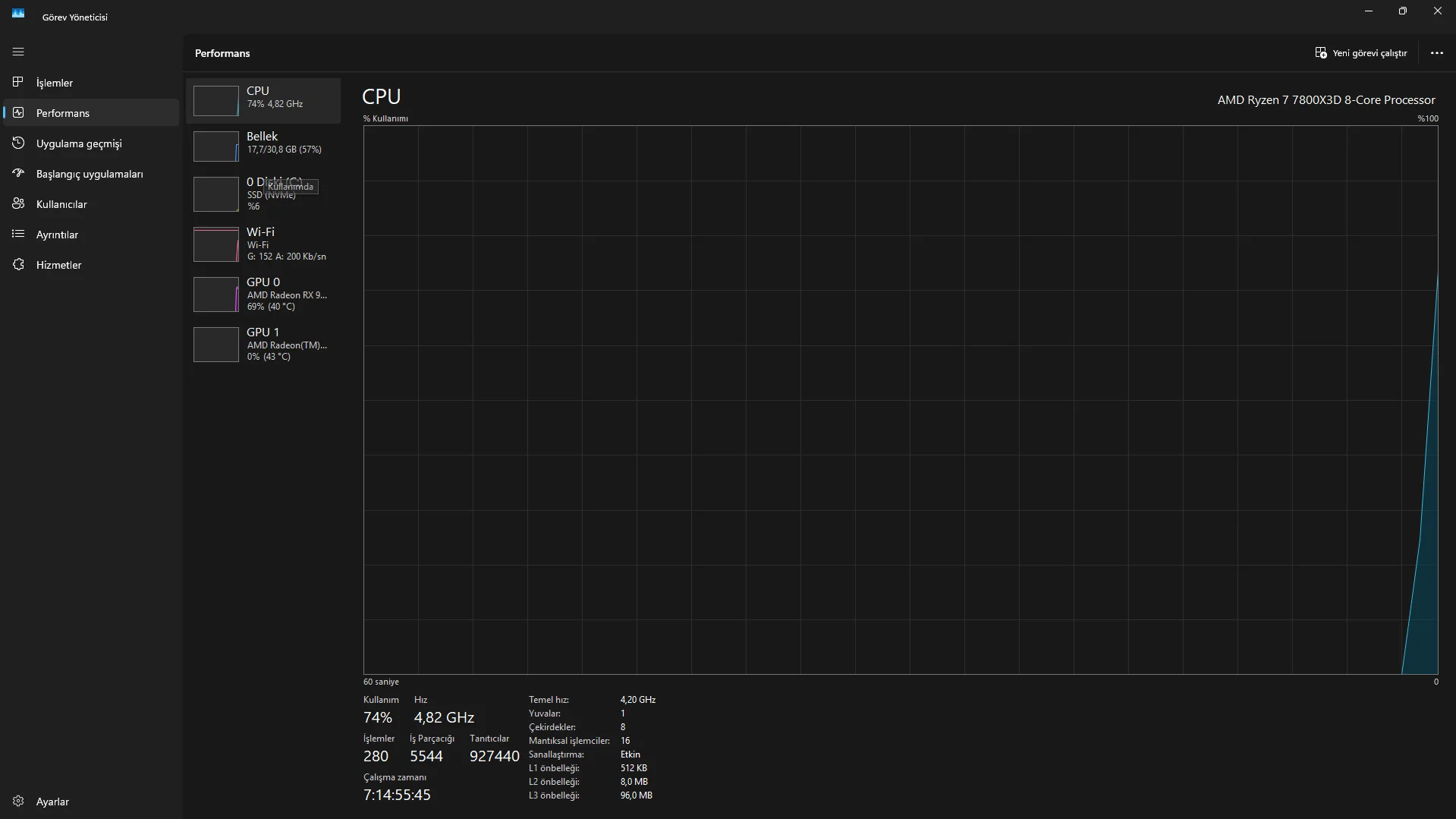The width and height of the screenshot is (1456, 819).
Task: Open Ayarlar settings at bottom
Action: pos(91,801)
